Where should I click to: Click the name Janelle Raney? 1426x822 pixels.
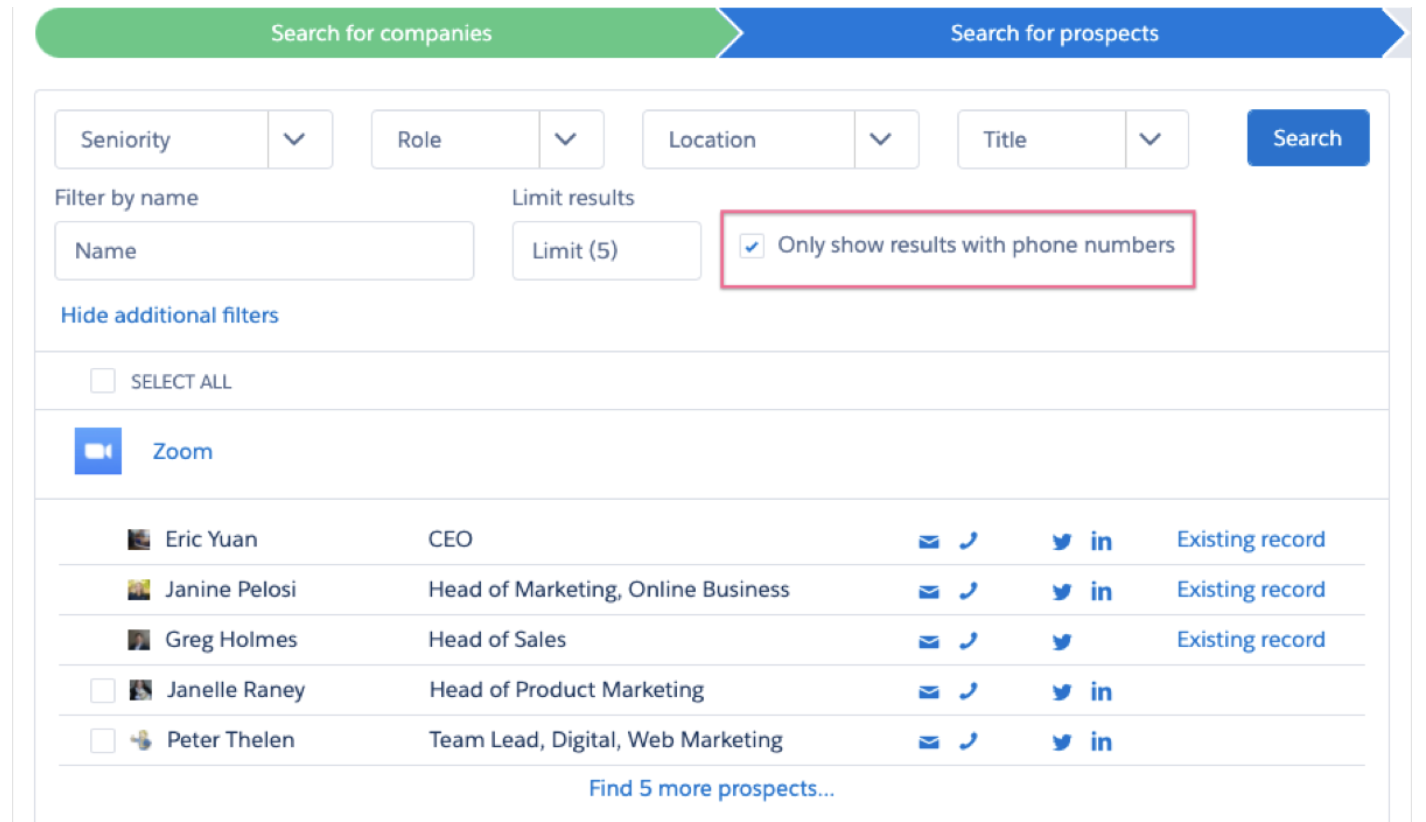[x=236, y=689]
